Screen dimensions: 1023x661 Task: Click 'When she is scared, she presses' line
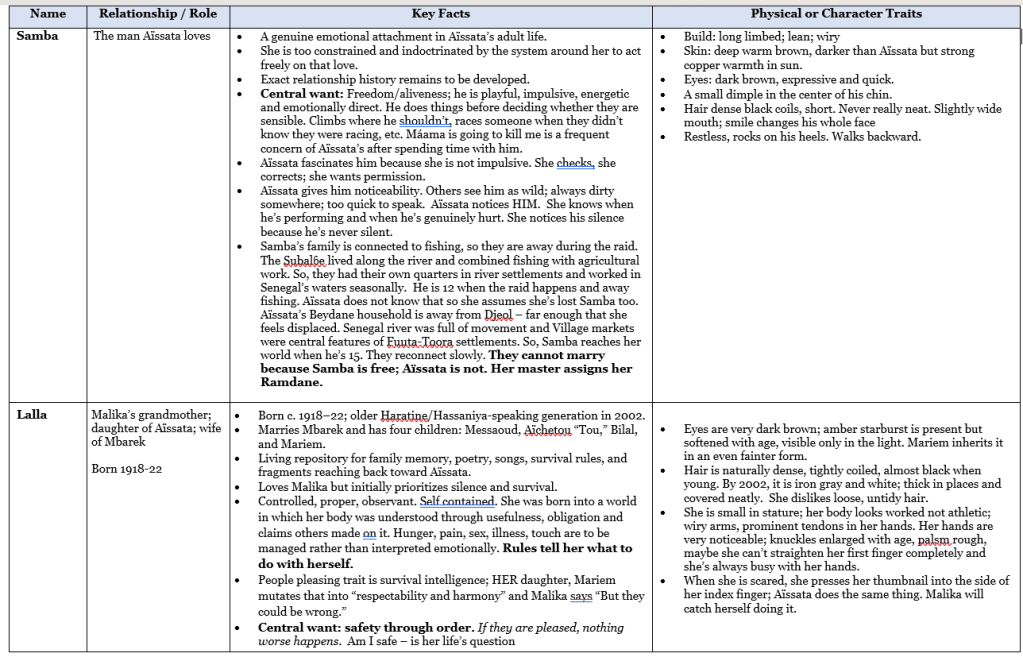point(846,580)
